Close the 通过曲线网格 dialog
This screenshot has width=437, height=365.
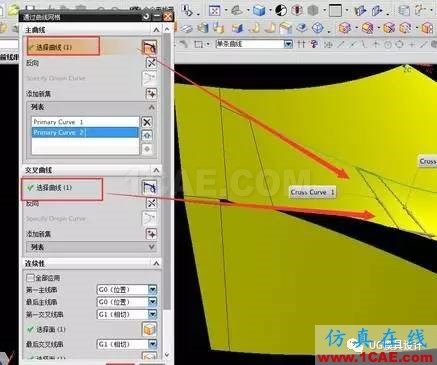click(168, 16)
